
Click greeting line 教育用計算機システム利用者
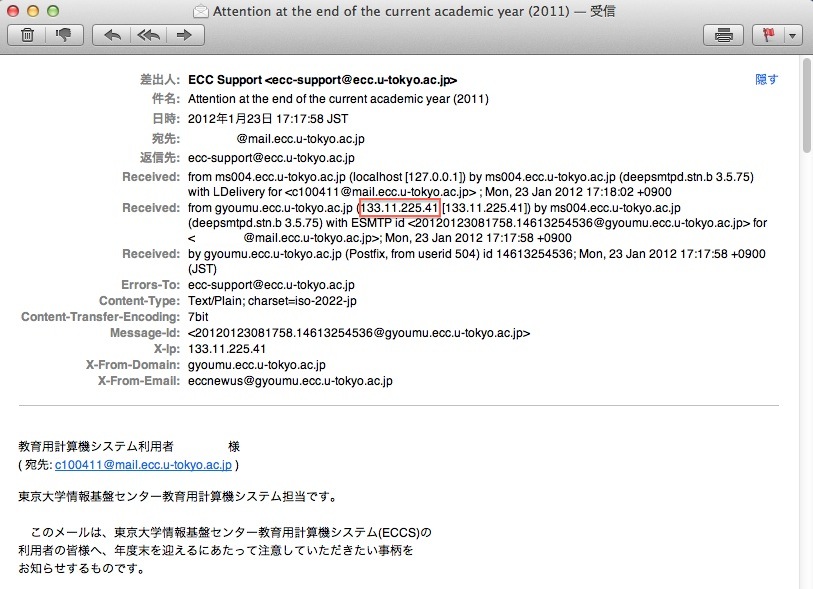(96, 446)
